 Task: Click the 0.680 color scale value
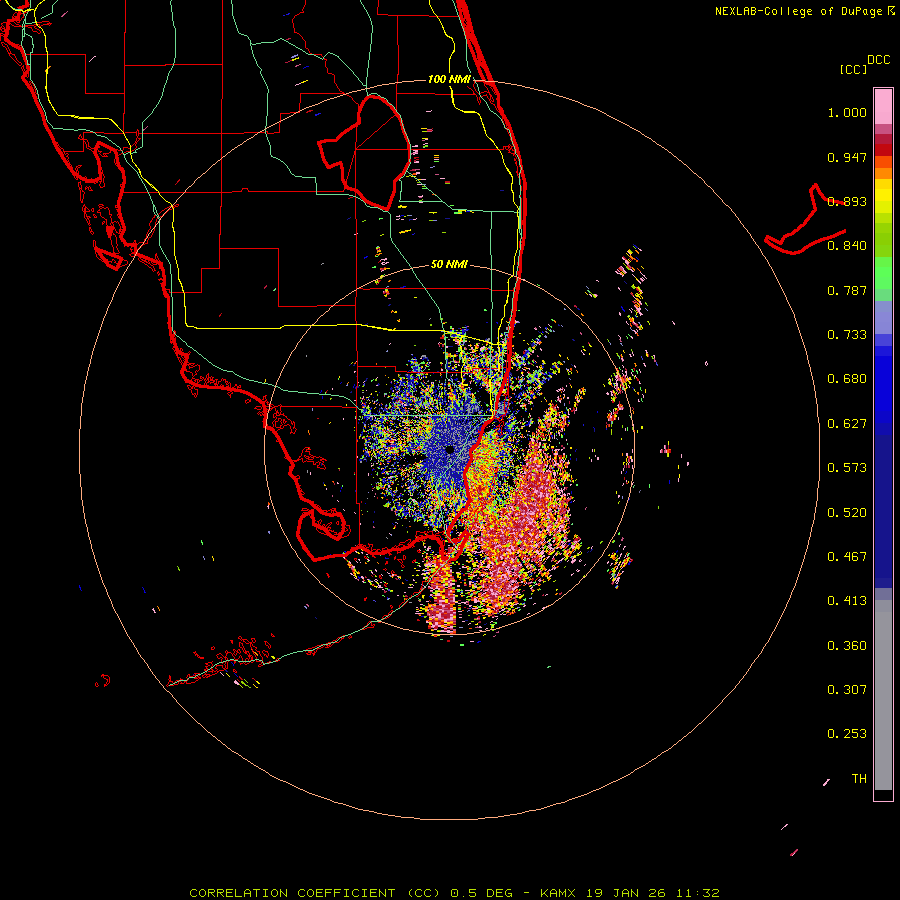pos(847,379)
